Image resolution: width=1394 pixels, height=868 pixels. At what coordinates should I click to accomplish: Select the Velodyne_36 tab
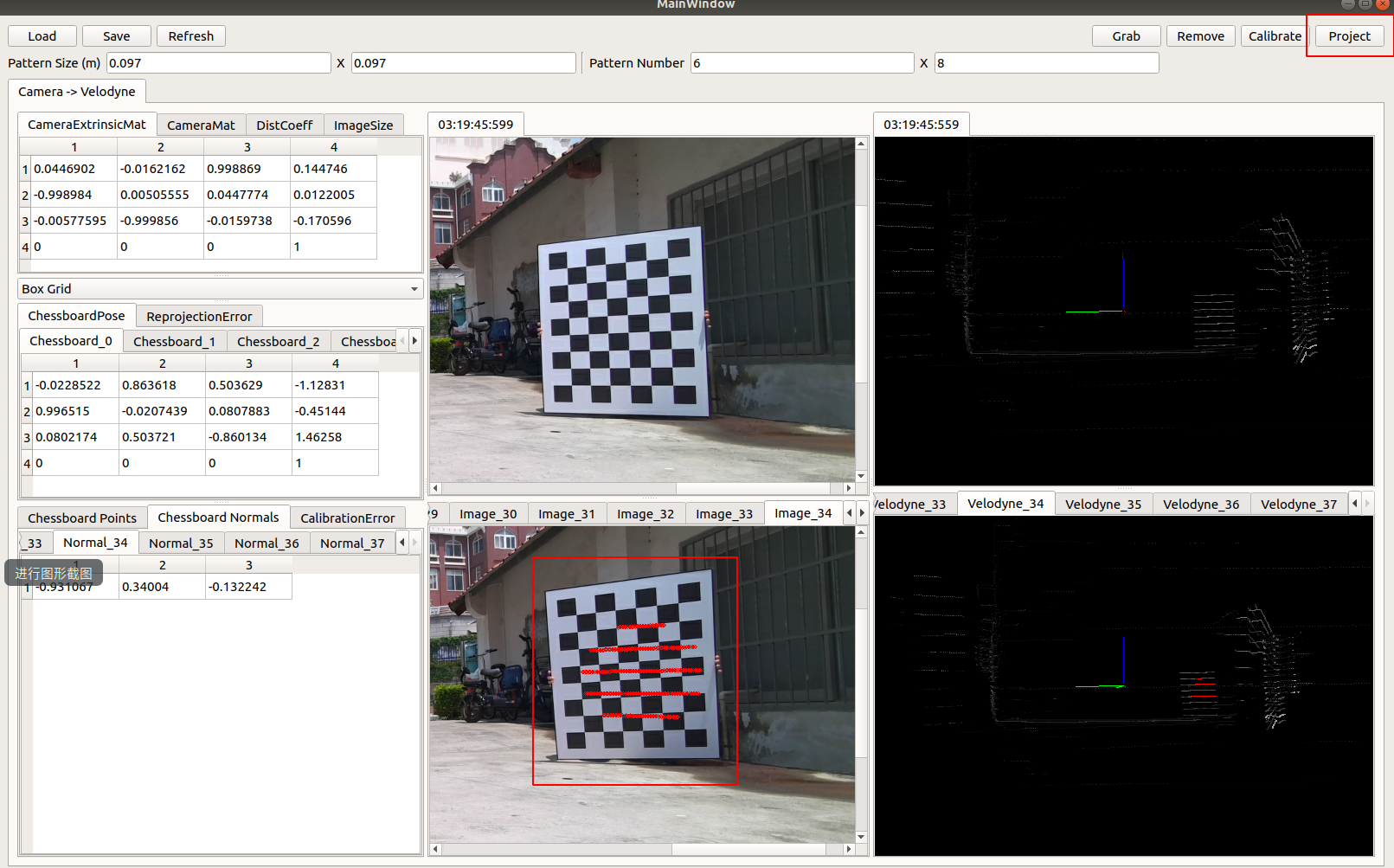pos(1201,504)
